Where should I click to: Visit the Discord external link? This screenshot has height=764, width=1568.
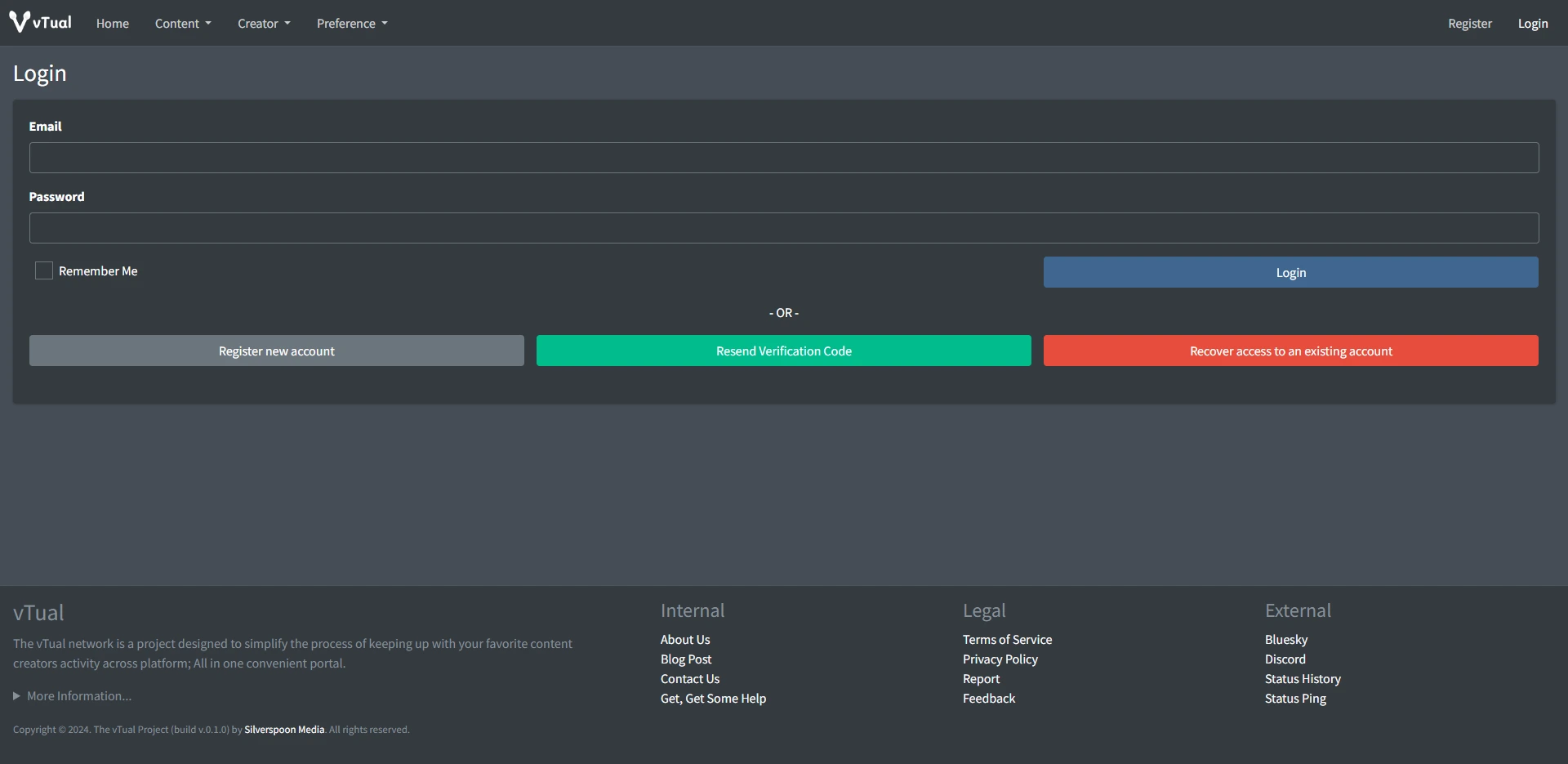coord(1285,659)
